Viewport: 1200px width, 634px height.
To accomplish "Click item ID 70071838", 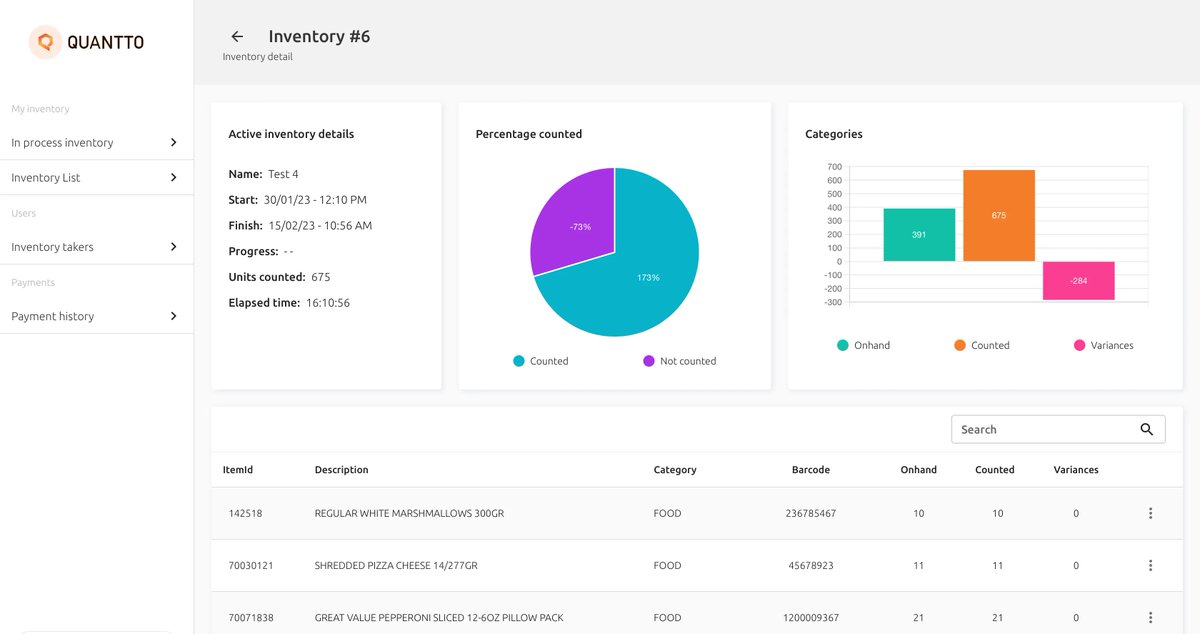I will pos(251,617).
